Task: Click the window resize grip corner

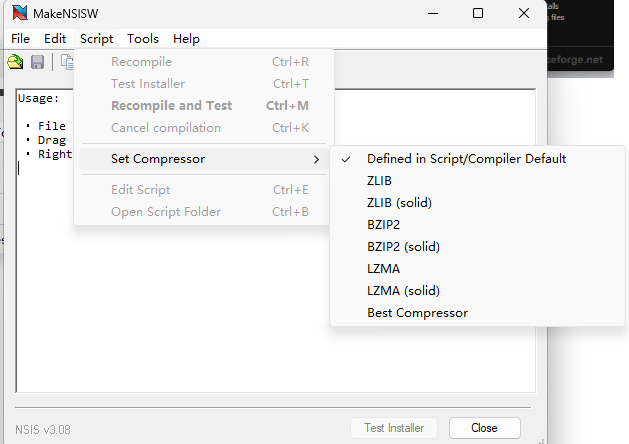Action: pyautogui.click(x=541, y=441)
